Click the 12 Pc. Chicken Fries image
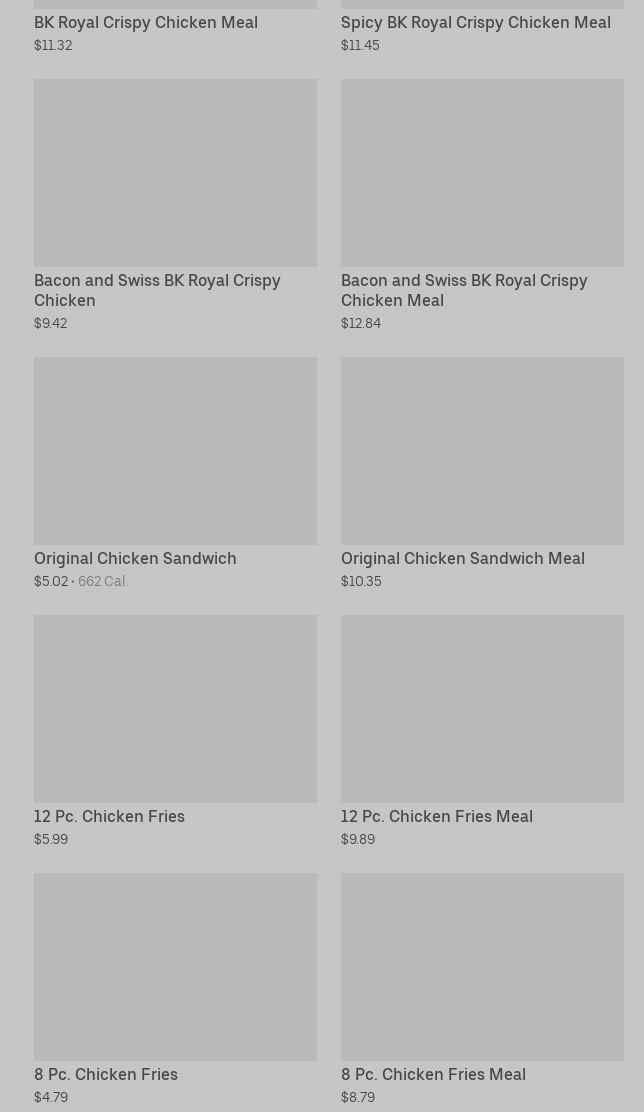Image resolution: width=644 pixels, height=1112 pixels. [x=175, y=708]
